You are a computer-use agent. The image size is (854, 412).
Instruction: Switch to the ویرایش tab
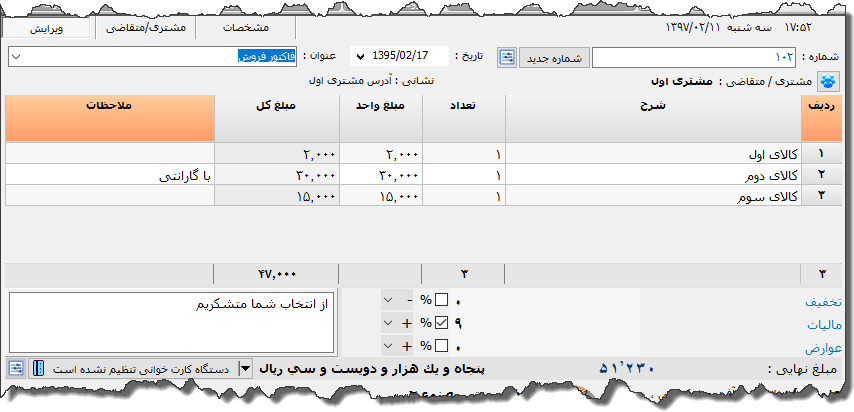point(46,29)
